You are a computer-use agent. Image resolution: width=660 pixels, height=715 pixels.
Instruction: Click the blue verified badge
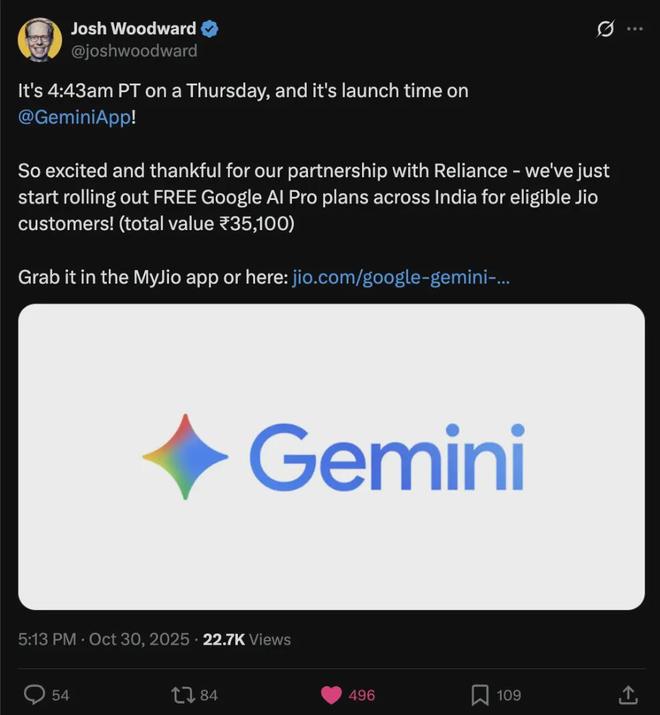click(x=210, y=29)
